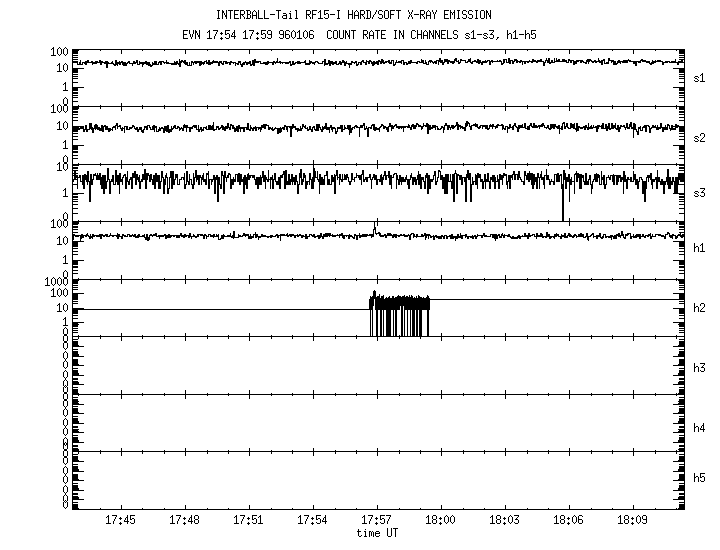Viewport: 720px width, 550px height.
Task: Select the 17:48 time tick label
Action: coord(185,520)
